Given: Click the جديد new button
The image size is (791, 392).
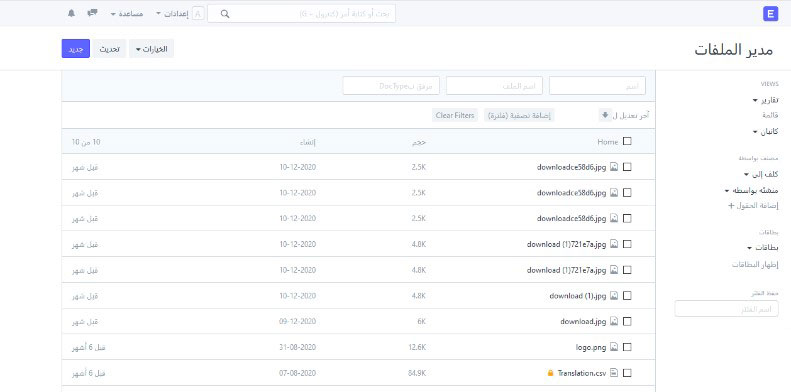Looking at the screenshot, I should pos(76,49).
